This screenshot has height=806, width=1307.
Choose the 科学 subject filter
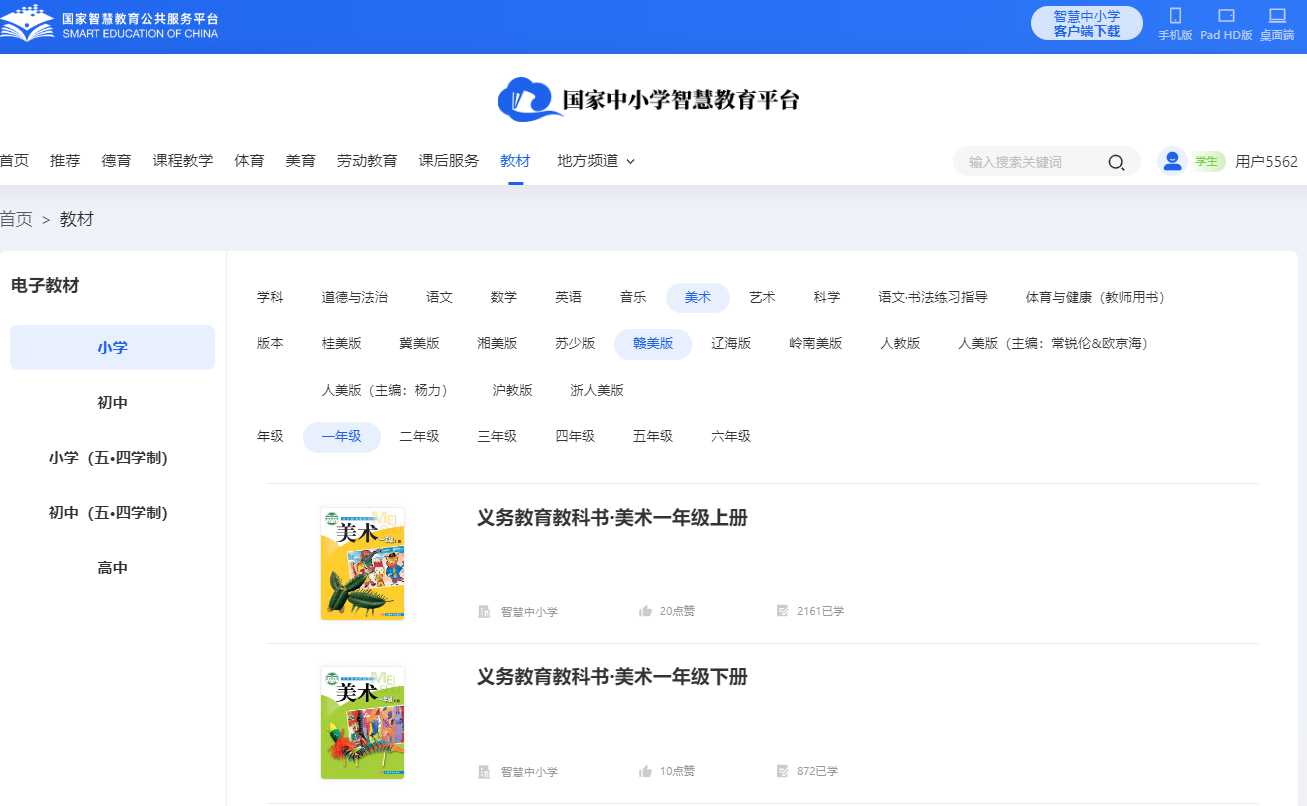click(827, 298)
